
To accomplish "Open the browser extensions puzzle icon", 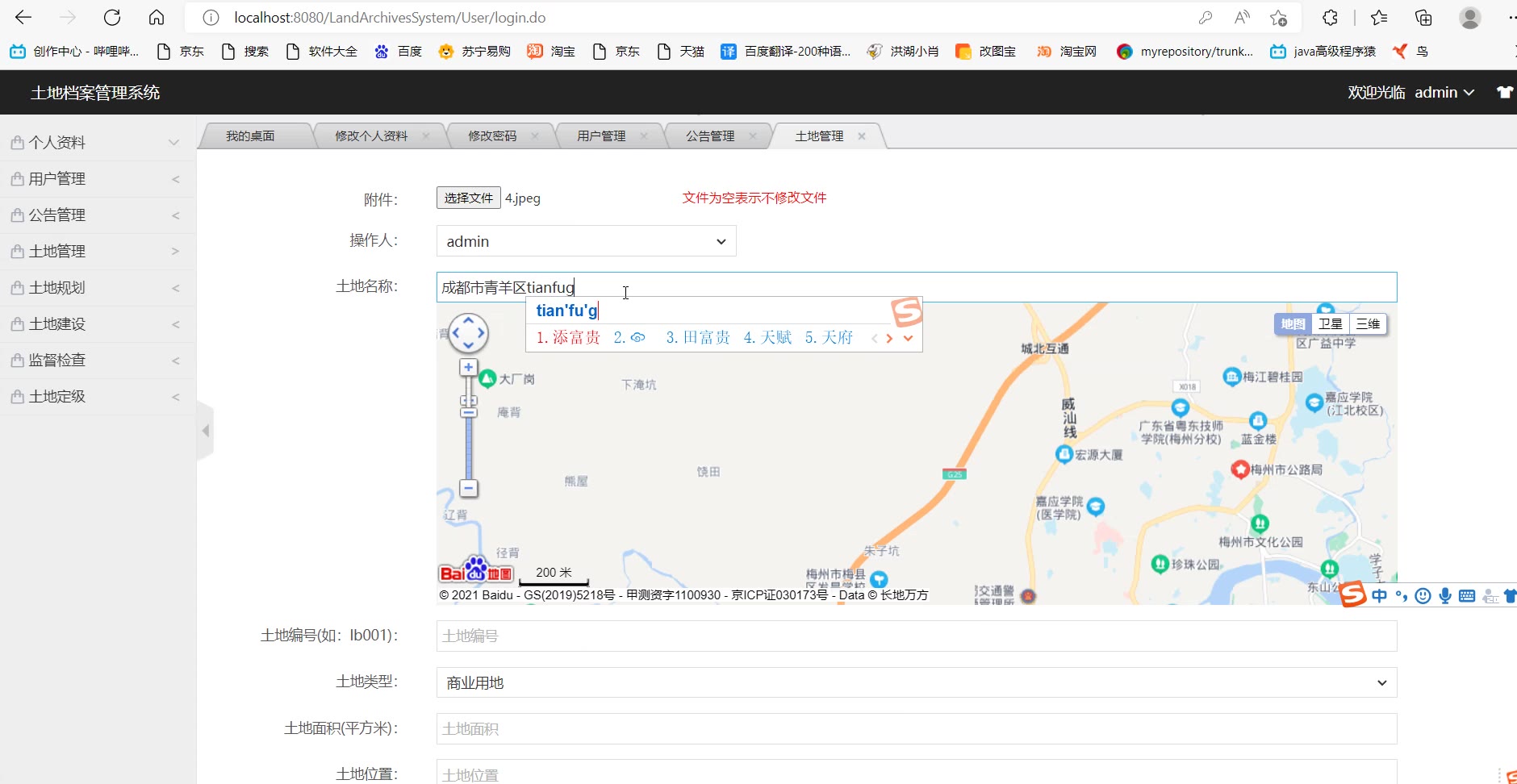I will click(1330, 18).
